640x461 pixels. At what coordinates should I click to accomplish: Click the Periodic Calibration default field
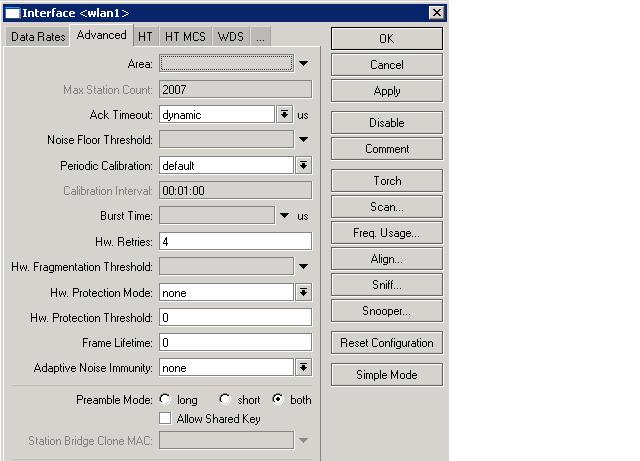(x=226, y=165)
